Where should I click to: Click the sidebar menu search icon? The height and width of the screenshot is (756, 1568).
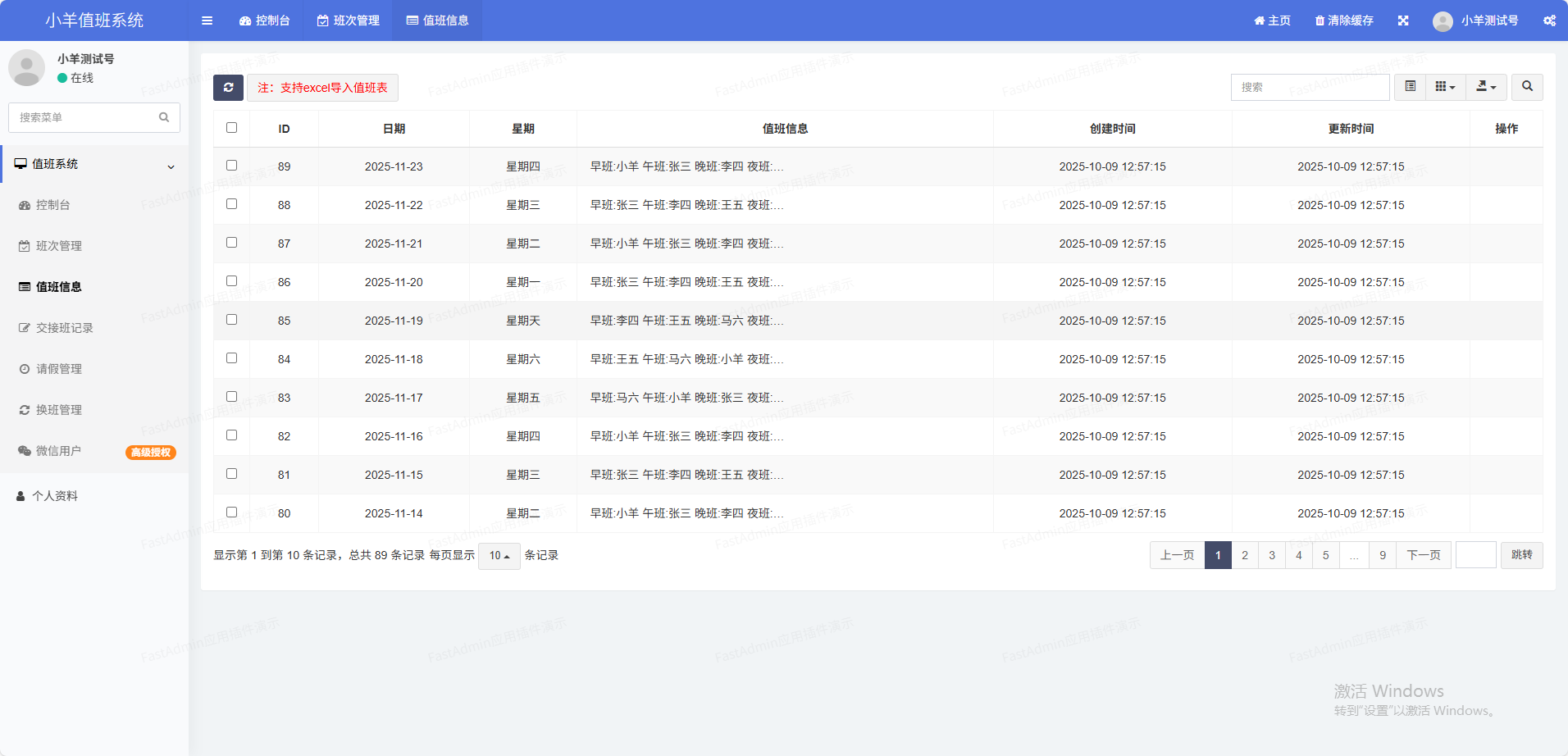164,117
